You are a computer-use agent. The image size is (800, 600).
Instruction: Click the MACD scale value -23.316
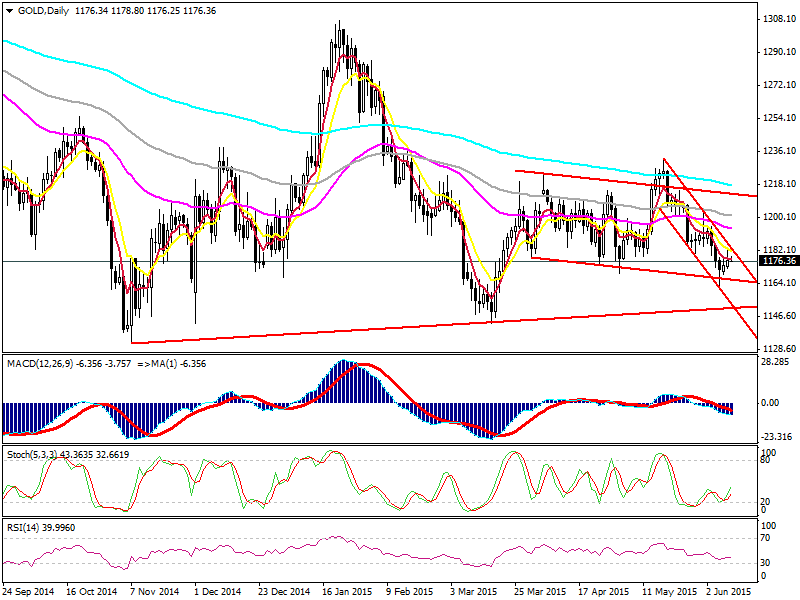[777, 436]
